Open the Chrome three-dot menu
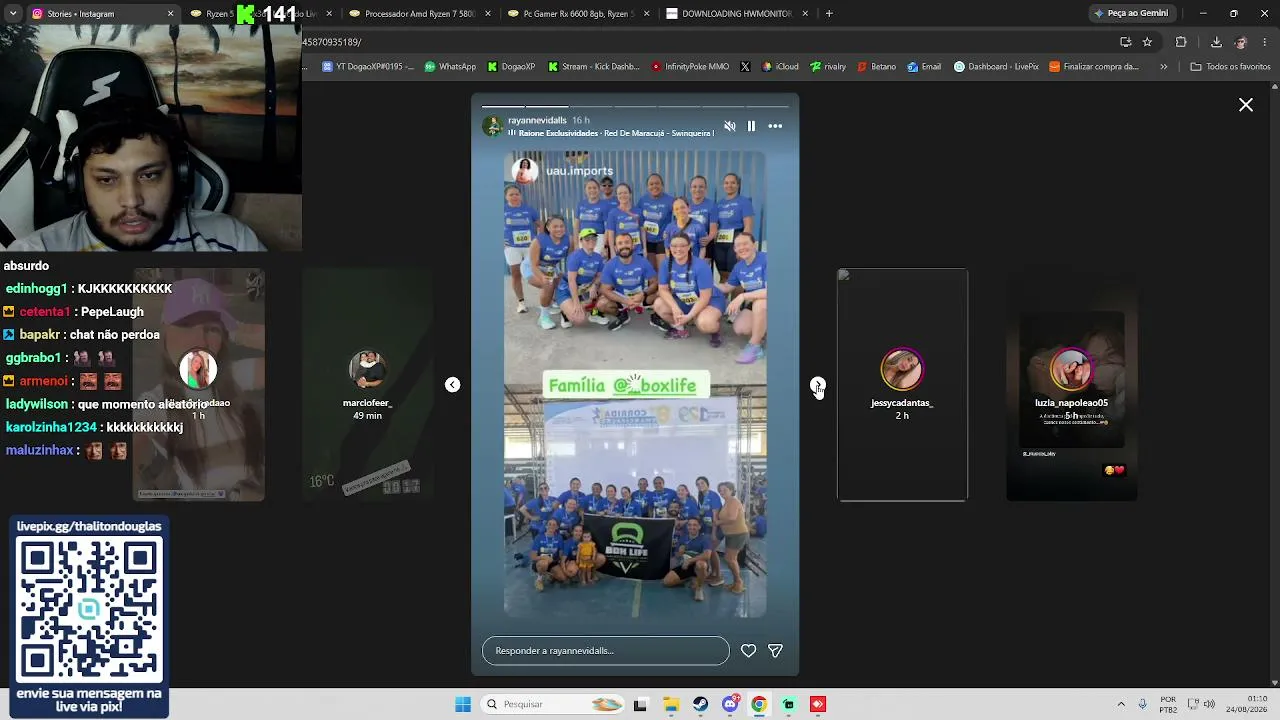 (x=1265, y=42)
